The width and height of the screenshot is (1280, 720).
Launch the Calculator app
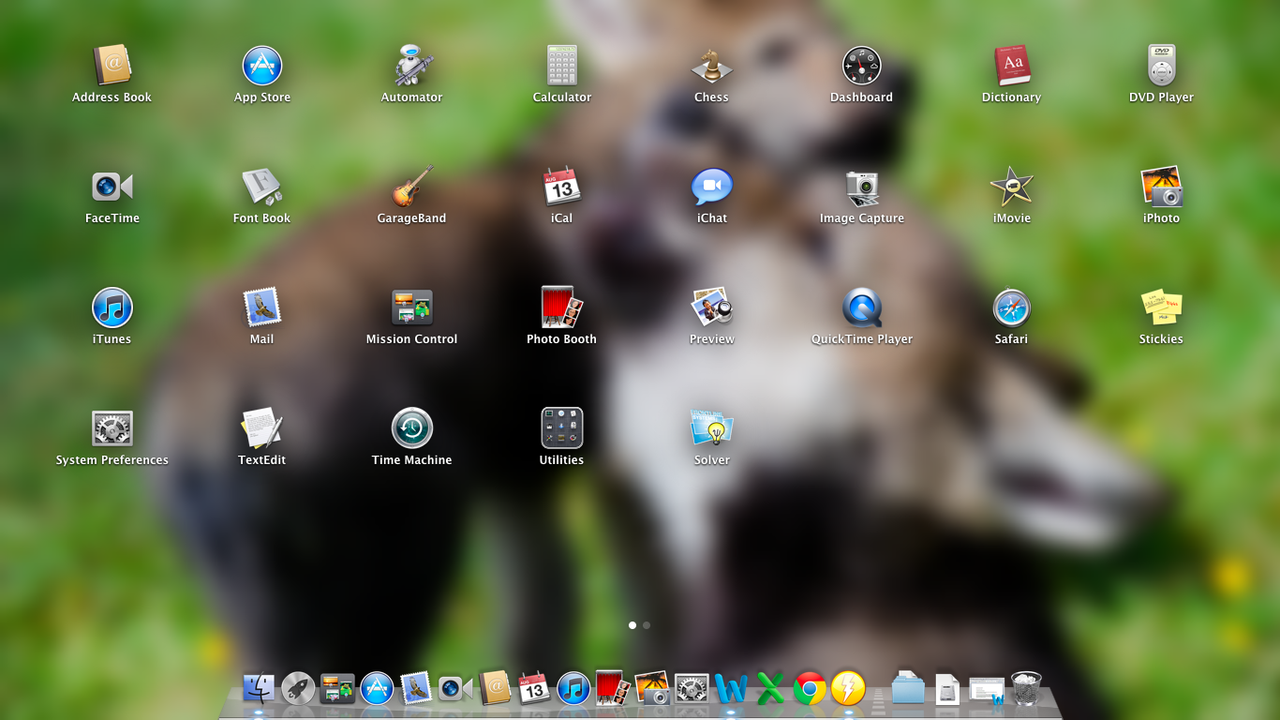(562, 66)
